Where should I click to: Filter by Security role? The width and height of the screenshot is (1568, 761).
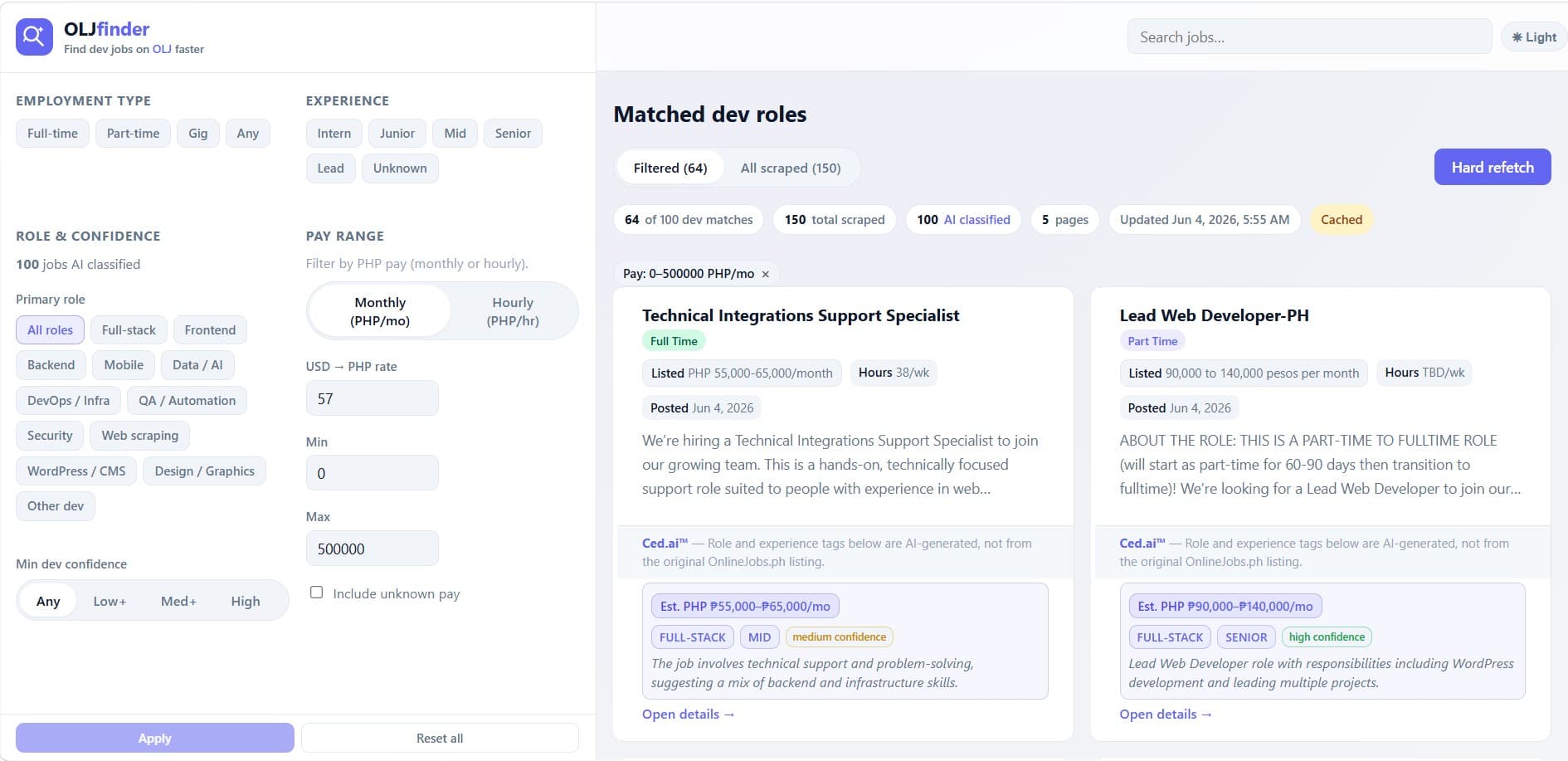coord(50,436)
